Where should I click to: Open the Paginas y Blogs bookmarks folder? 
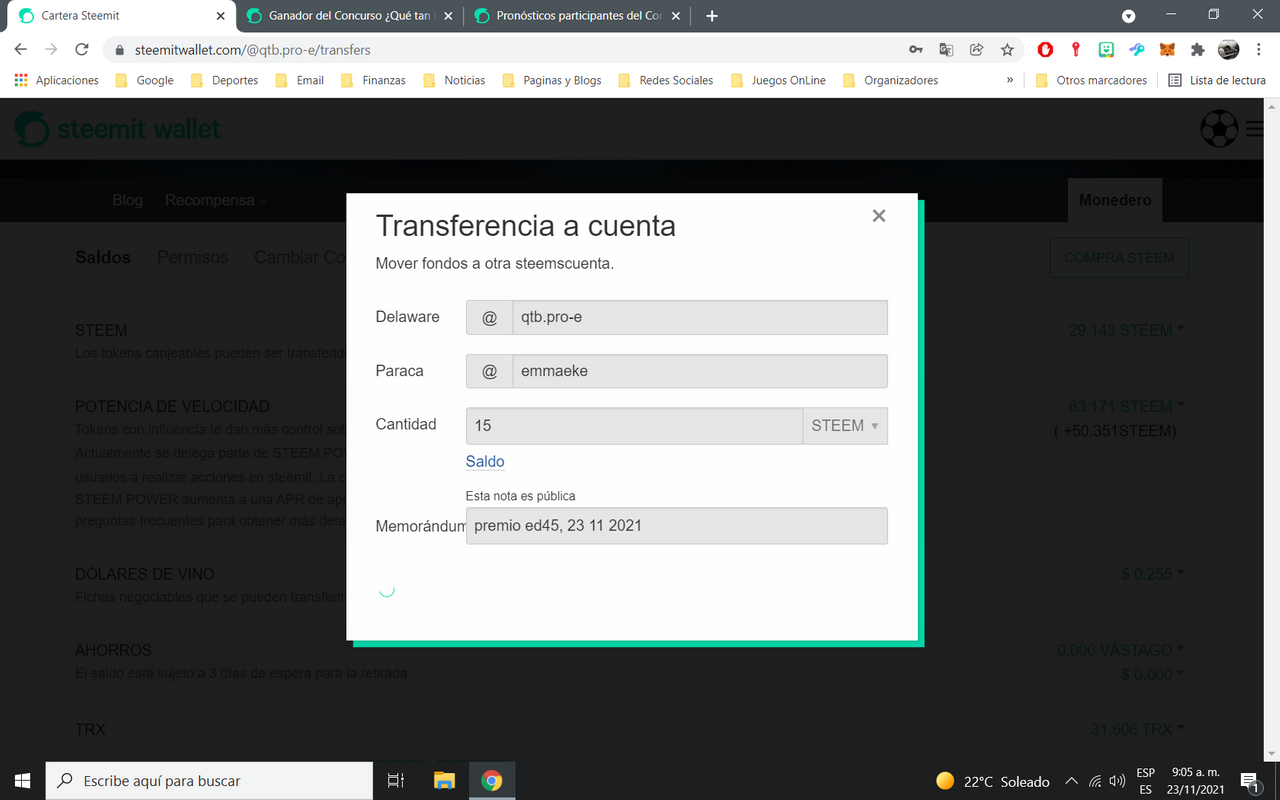pyautogui.click(x=551, y=80)
